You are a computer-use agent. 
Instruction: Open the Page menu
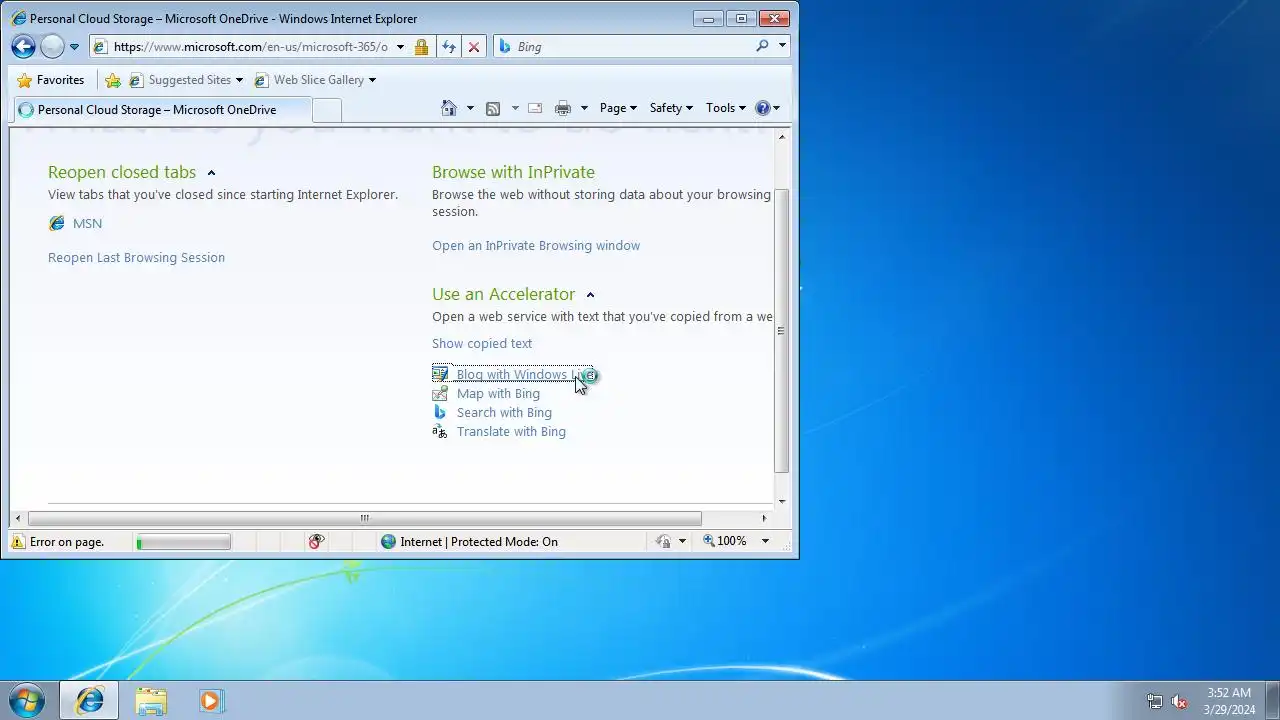[618, 108]
